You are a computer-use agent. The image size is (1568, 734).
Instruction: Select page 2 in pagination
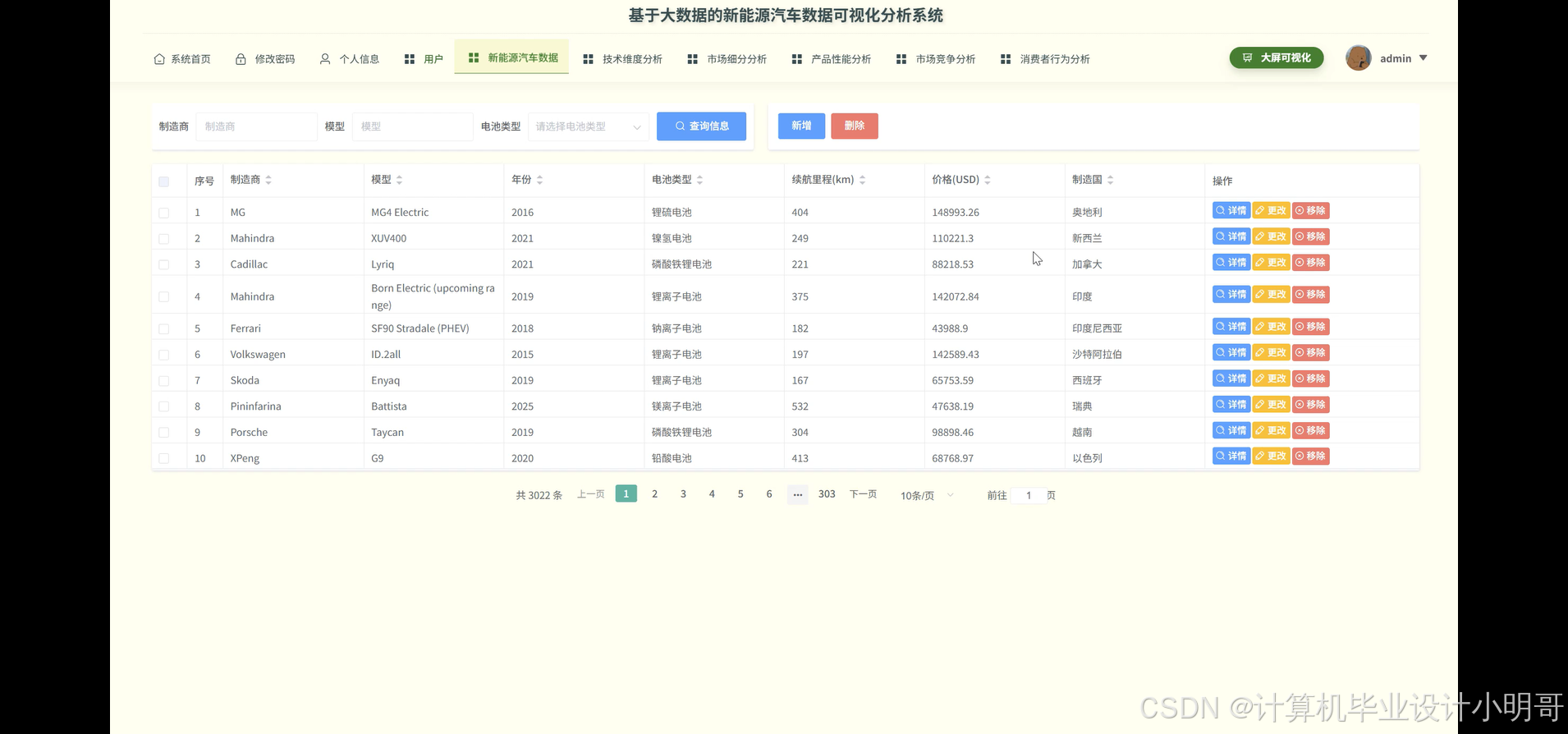coord(654,494)
